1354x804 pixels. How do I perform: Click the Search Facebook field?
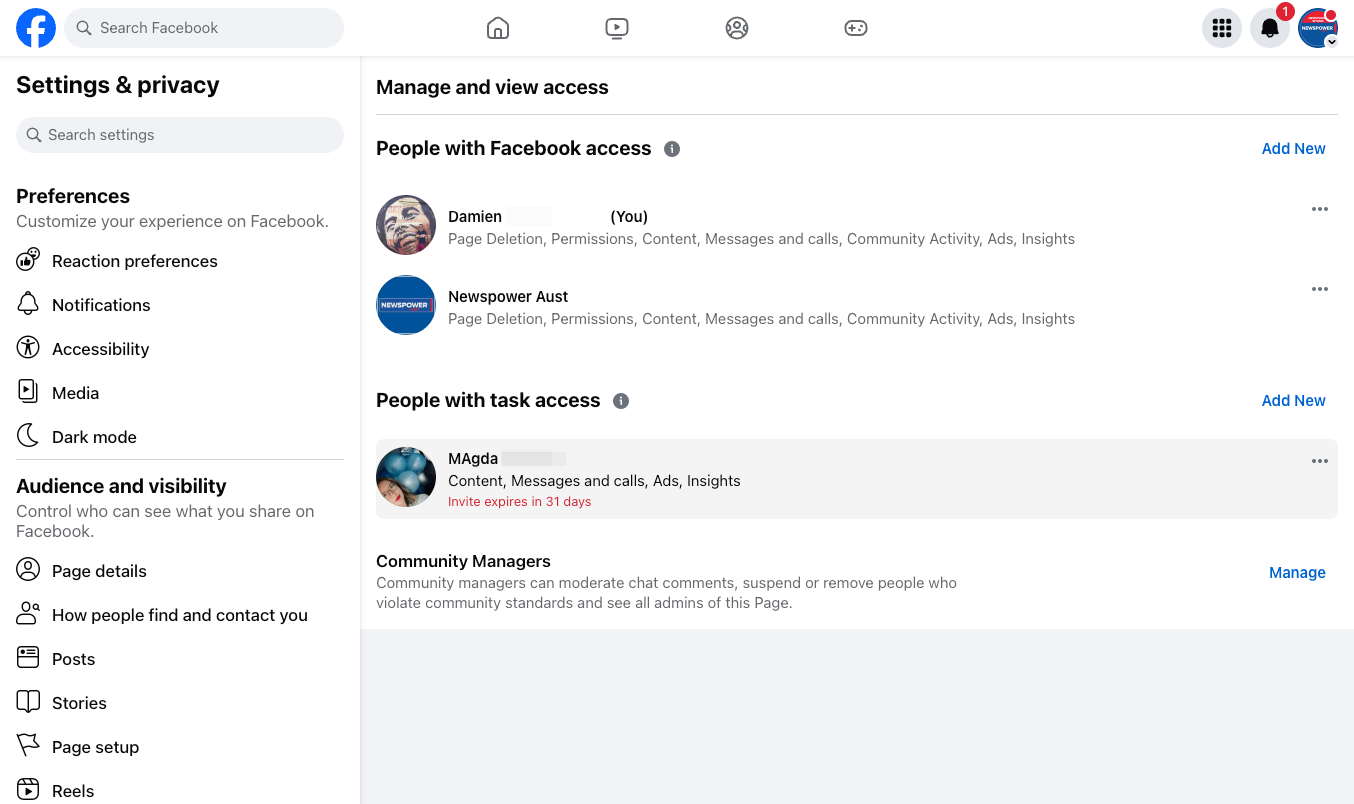(204, 28)
